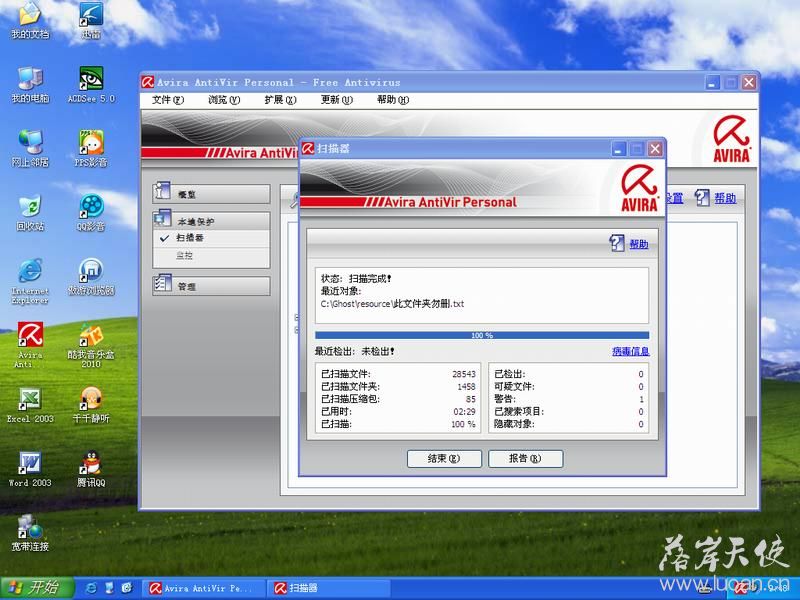Select the Internet Explorer desktop icon
Screen dimensions: 800x600
pos(30,281)
